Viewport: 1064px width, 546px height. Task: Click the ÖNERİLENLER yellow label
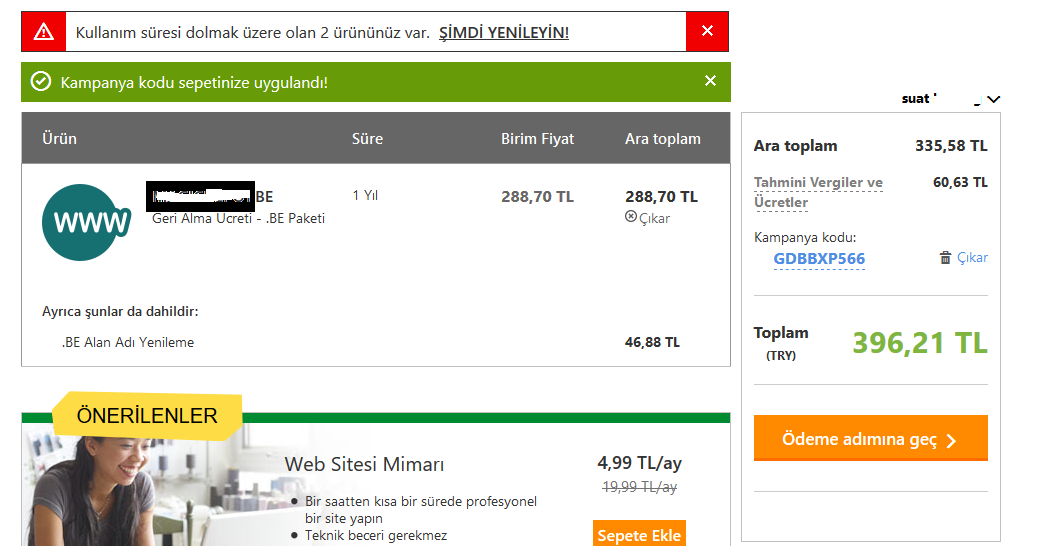point(147,415)
